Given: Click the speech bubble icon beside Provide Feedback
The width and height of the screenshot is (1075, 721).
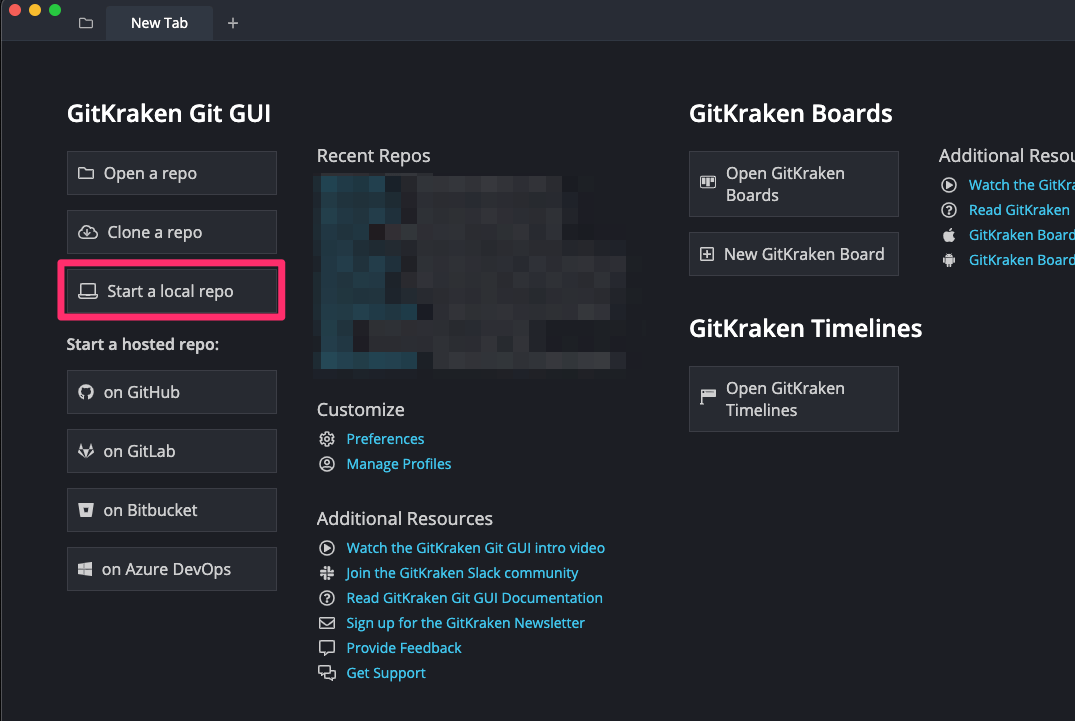Looking at the screenshot, I should click(x=326, y=648).
